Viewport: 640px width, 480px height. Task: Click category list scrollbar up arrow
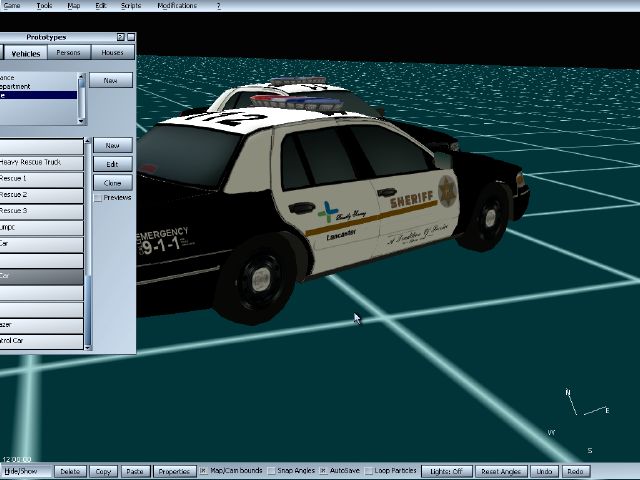81,76
